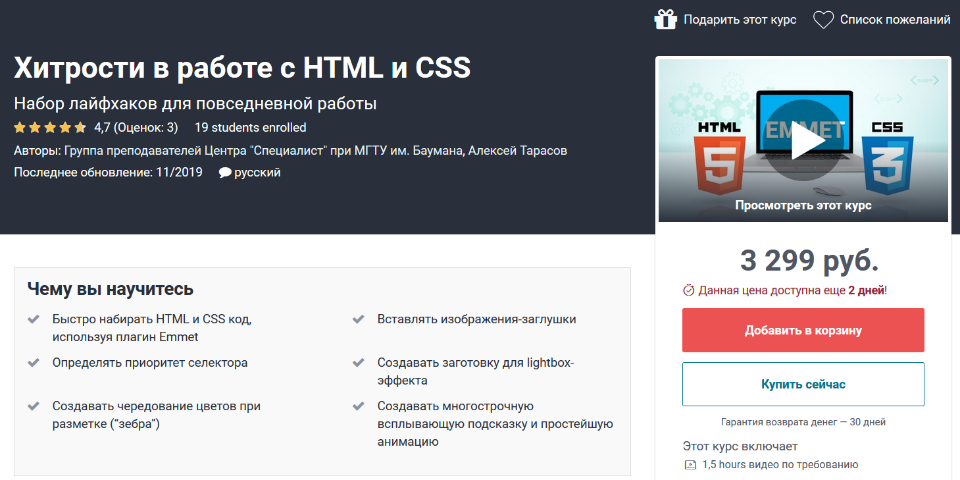Click the "4,7 (Оценок: 3)" rating text
This screenshot has height=480, width=960.
click(x=135, y=128)
